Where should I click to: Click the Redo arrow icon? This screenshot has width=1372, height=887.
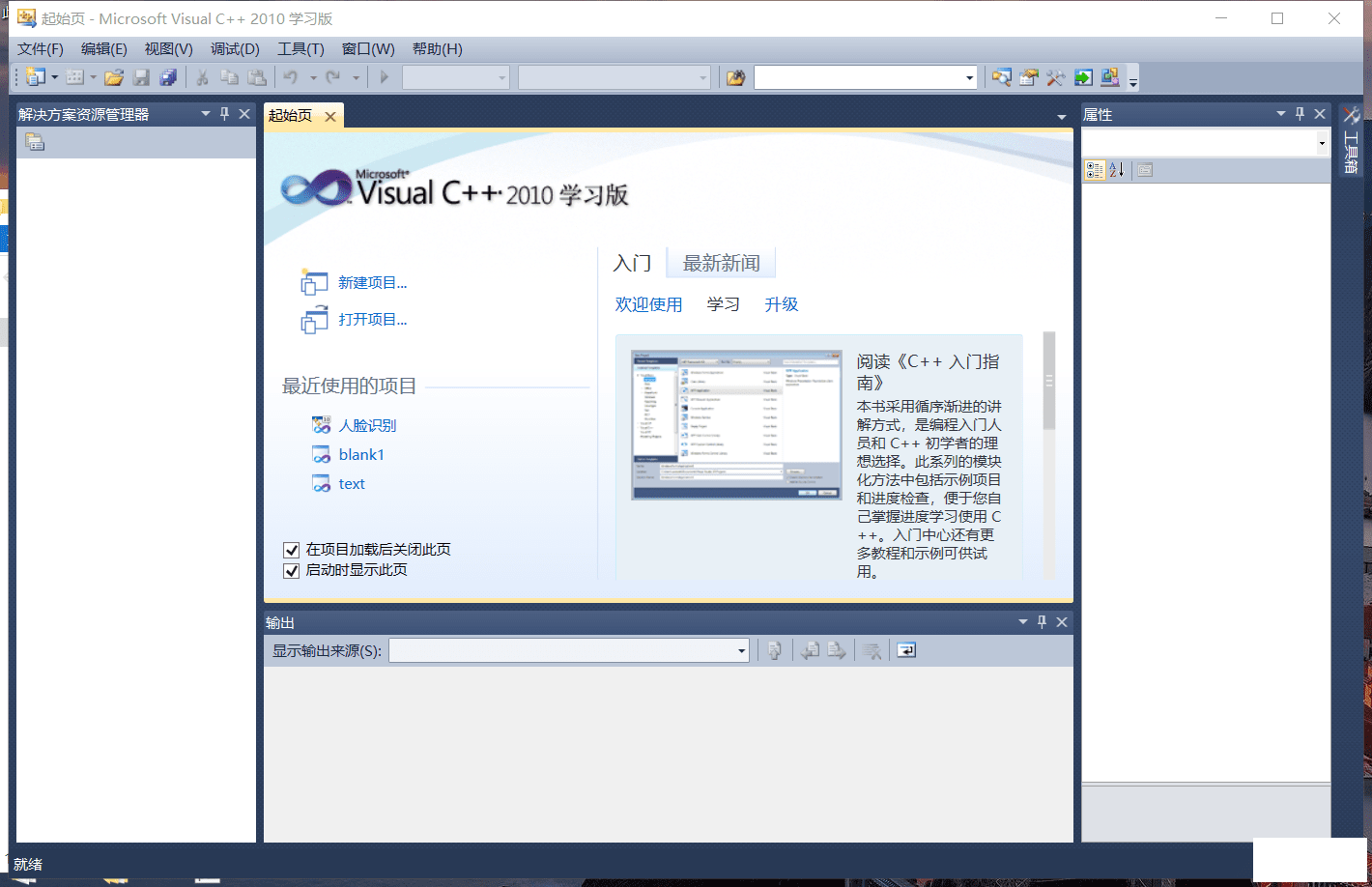point(333,77)
